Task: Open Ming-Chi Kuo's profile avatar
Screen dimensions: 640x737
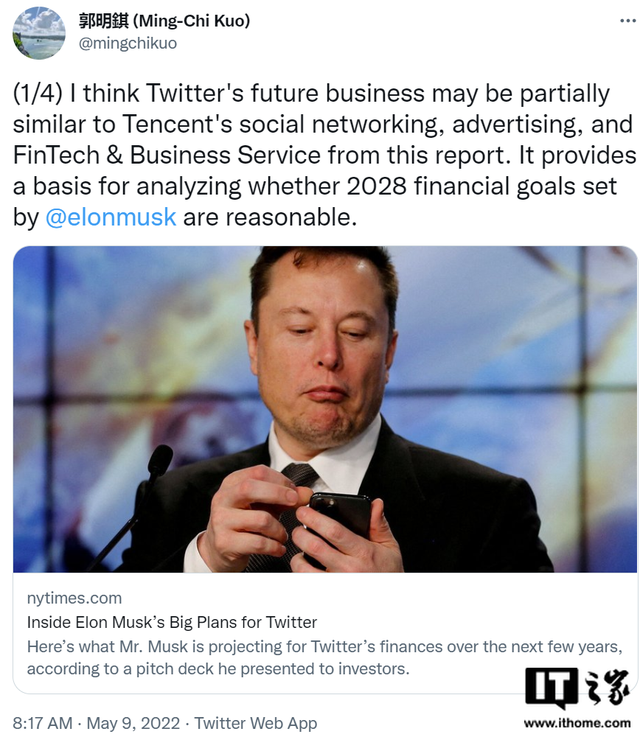Action: [x=39, y=33]
